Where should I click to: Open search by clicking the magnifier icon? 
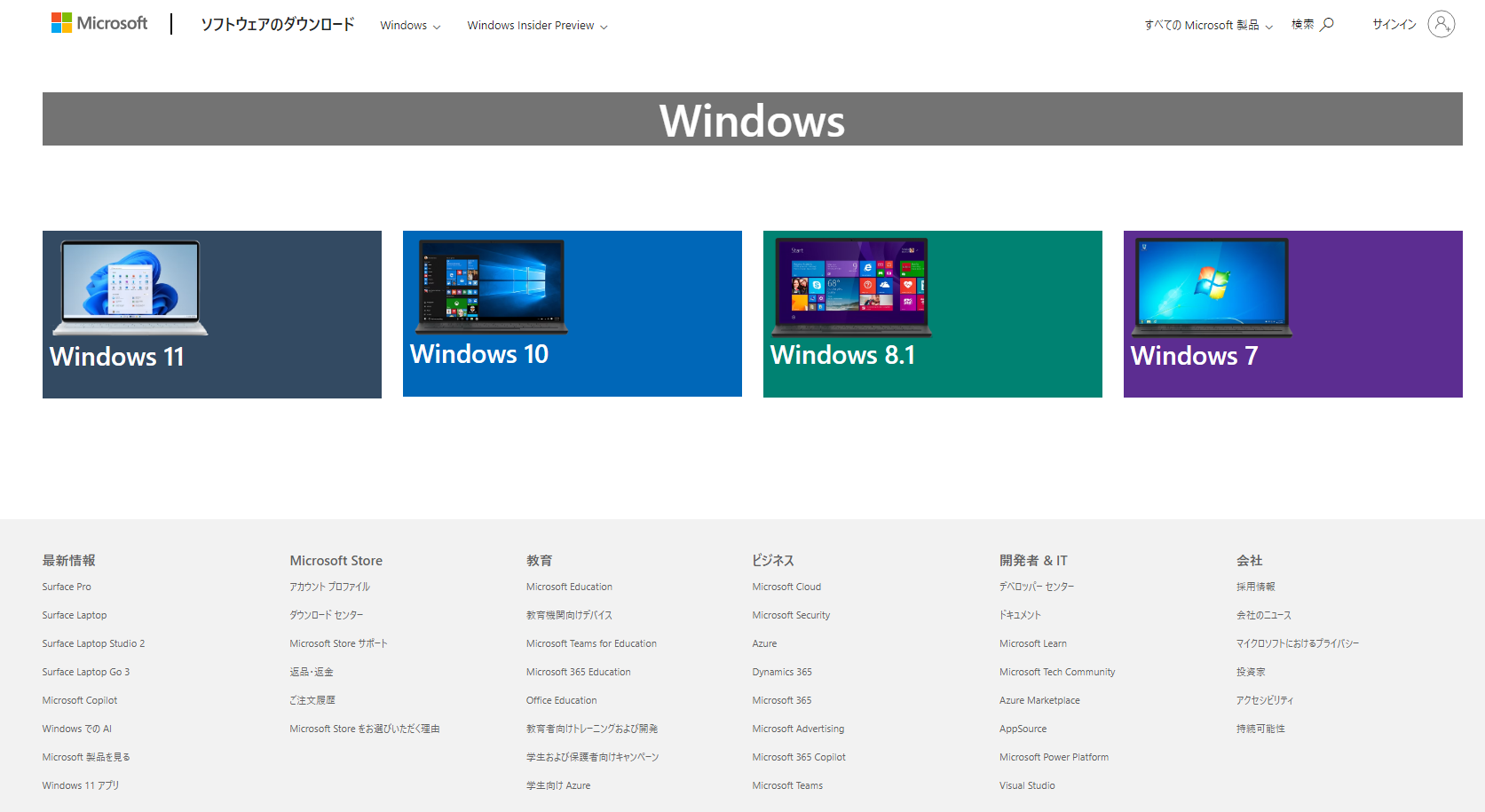pyautogui.click(x=1329, y=24)
